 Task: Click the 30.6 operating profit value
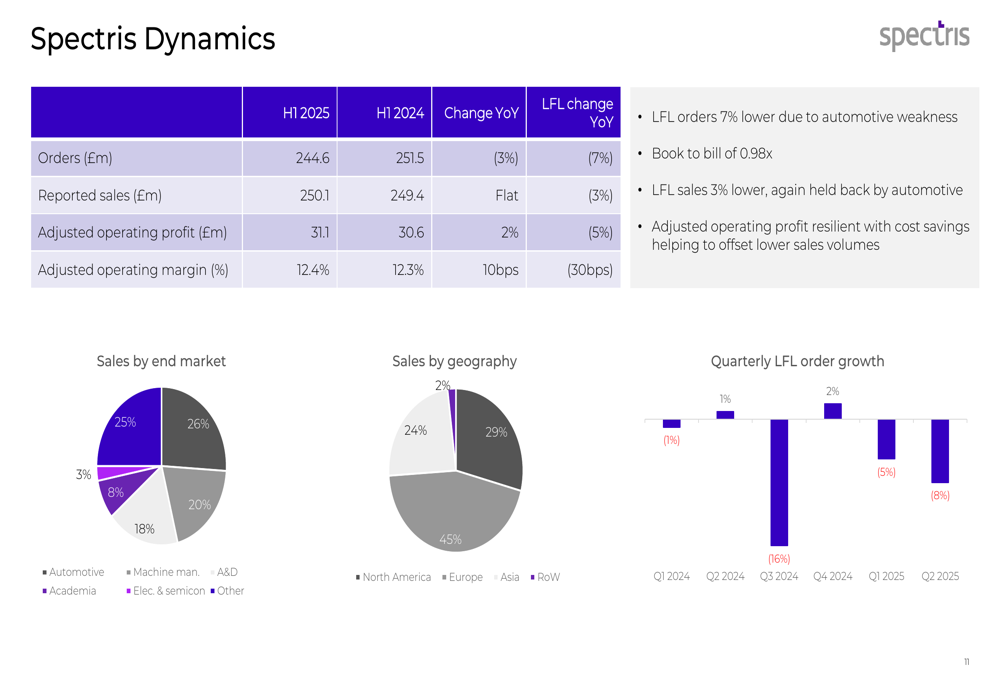point(411,233)
